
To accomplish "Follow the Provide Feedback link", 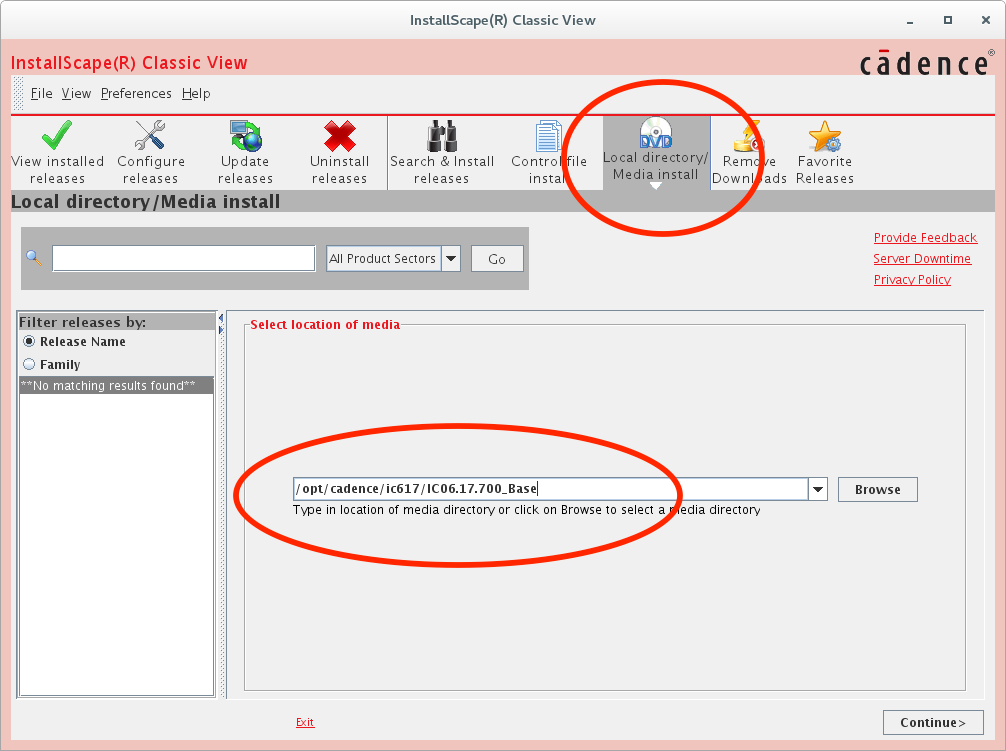I will pos(925,237).
